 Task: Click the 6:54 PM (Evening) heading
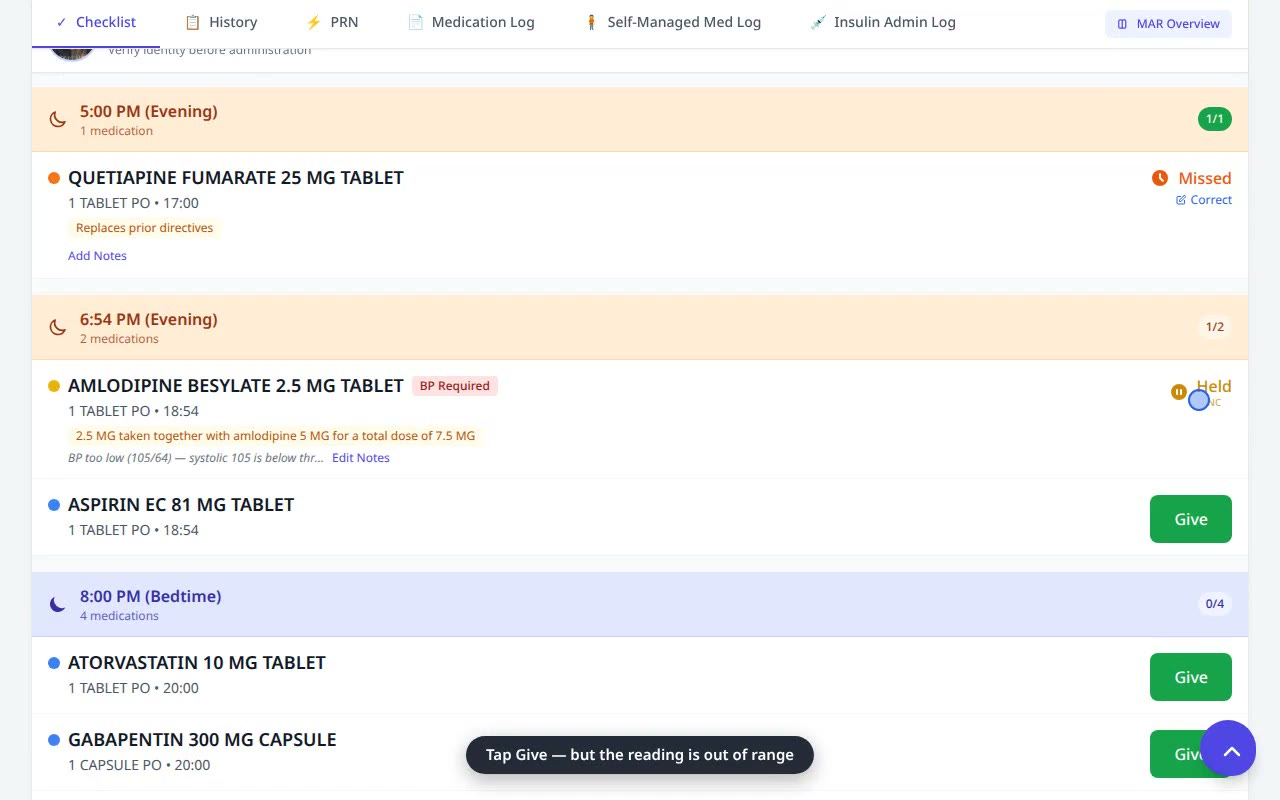point(149,319)
